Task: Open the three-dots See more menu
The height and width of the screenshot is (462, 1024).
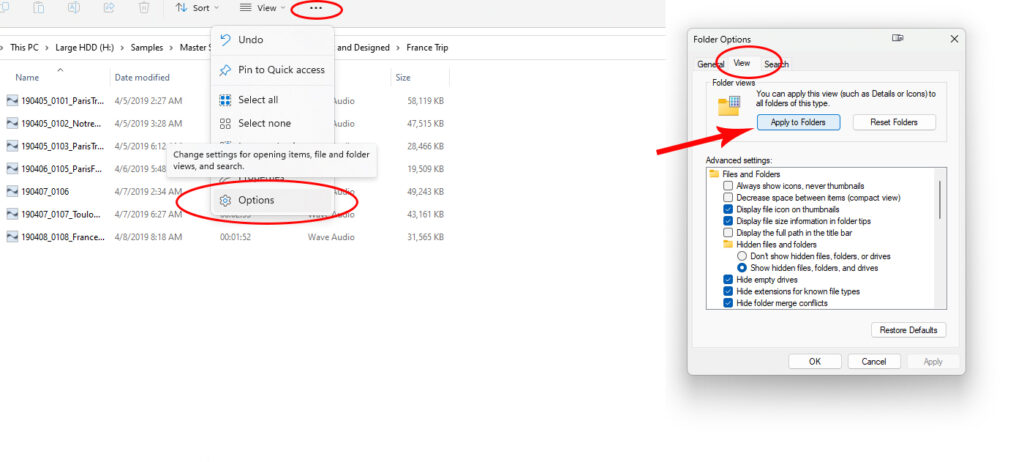Action: (x=316, y=8)
